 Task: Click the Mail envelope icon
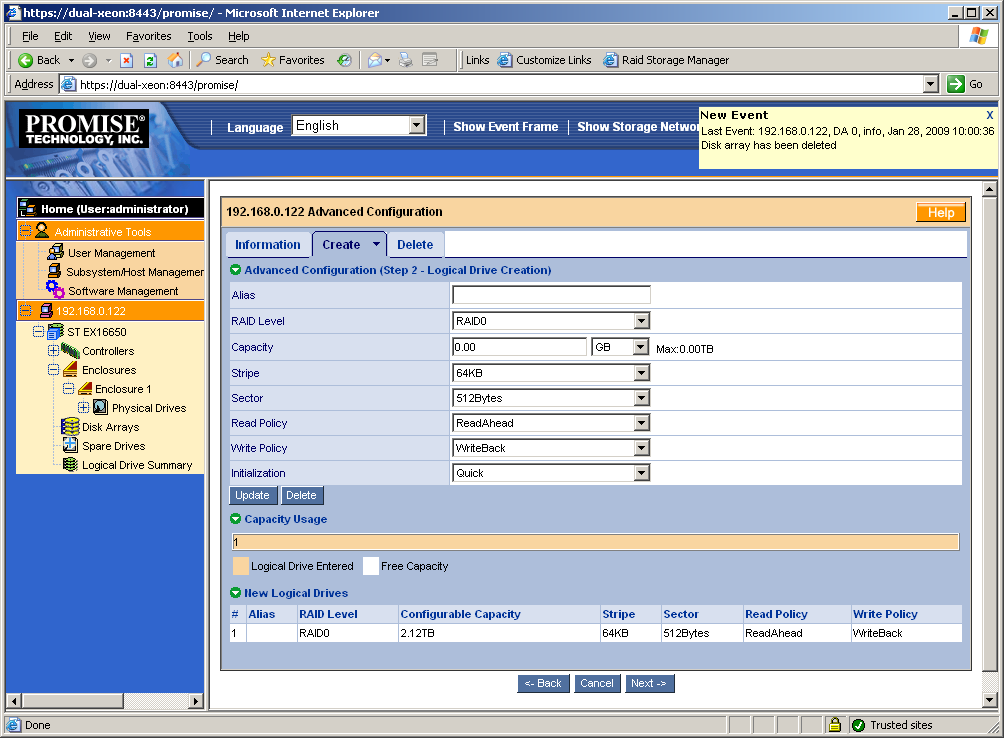[375, 60]
